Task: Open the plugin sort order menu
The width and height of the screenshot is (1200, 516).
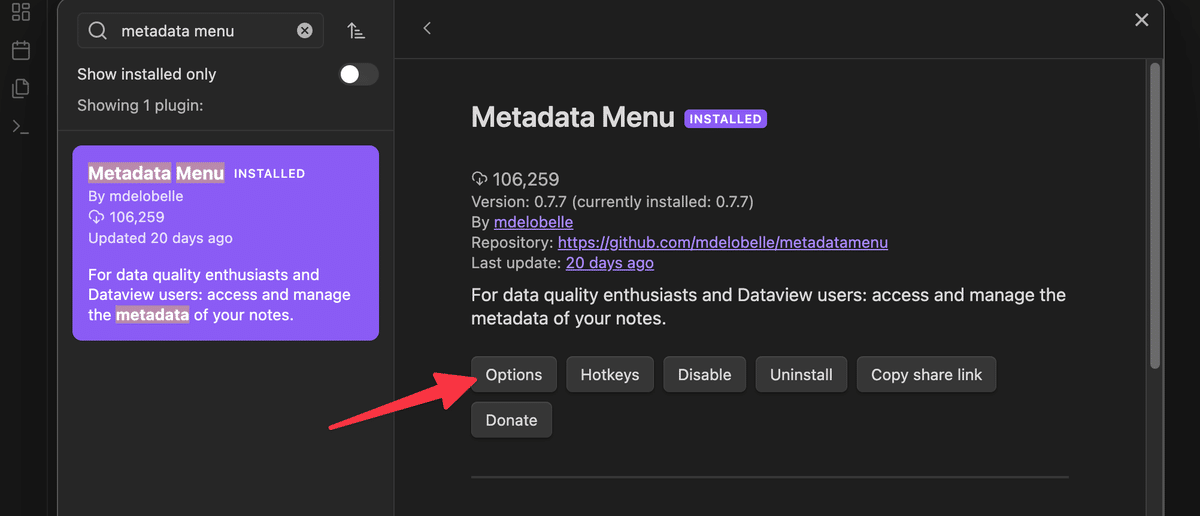Action: pyautogui.click(x=356, y=31)
